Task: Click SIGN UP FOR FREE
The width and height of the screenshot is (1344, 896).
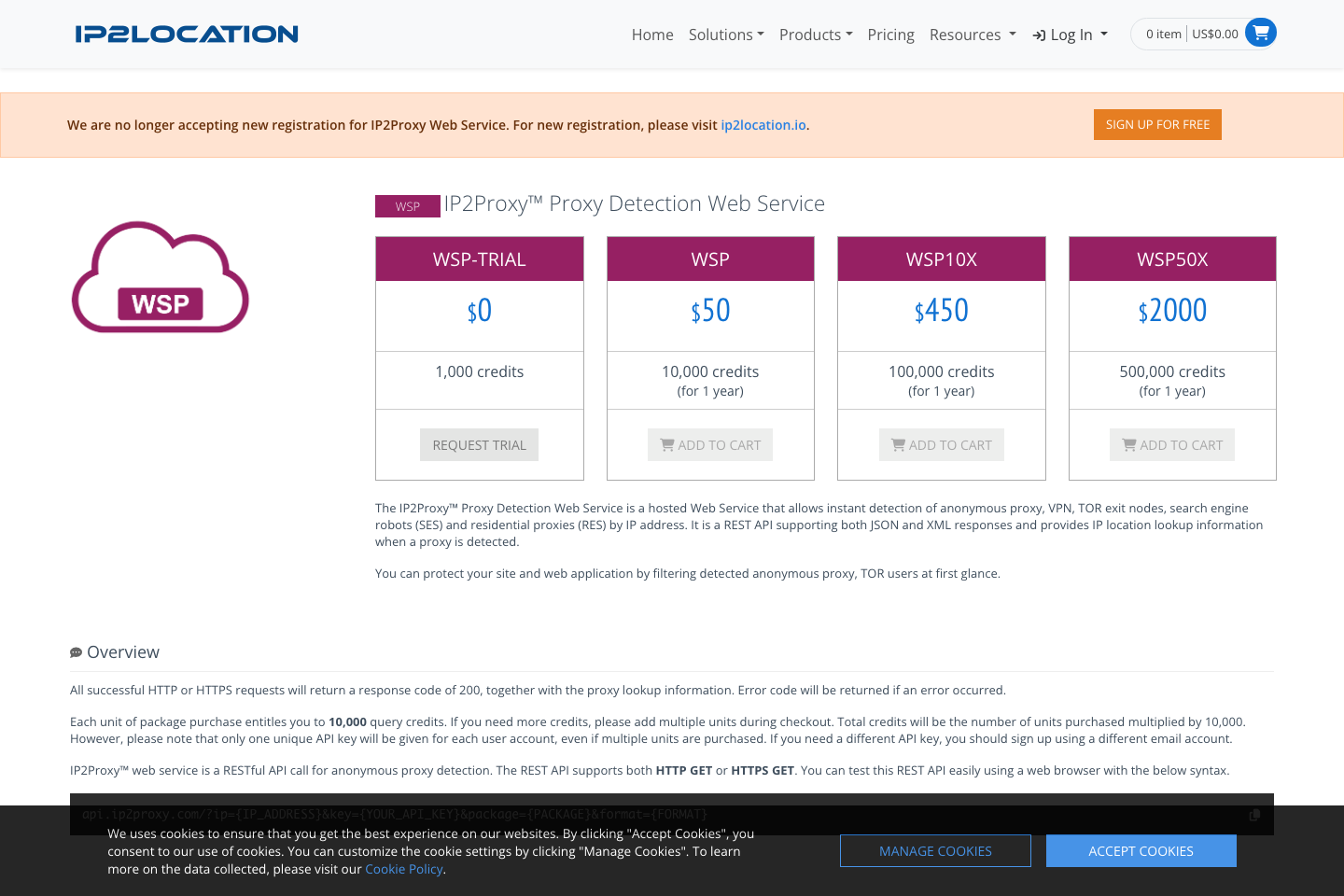Action: (1157, 124)
